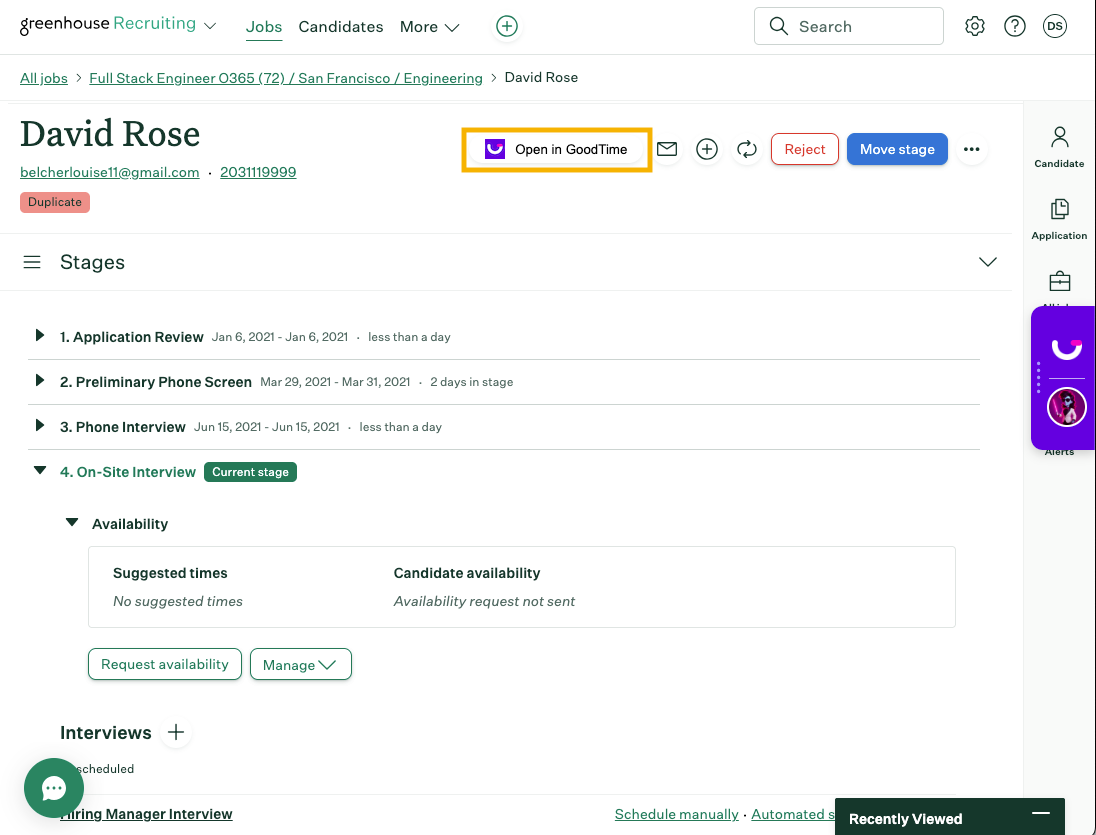Click the Duplicate tag

click(55, 202)
